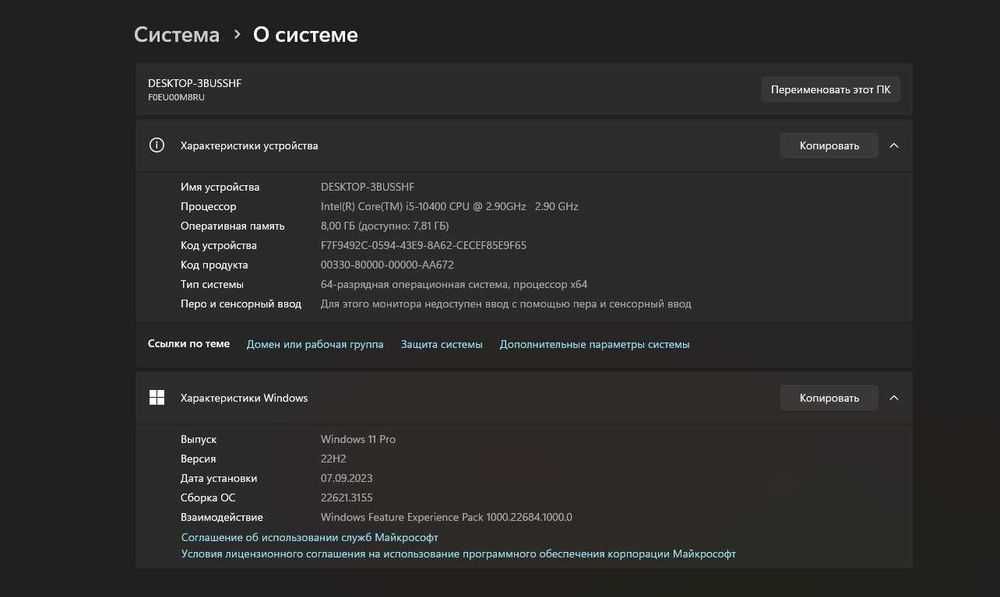Click the Характеристики Windows section header
1000x597 pixels.
524,397
